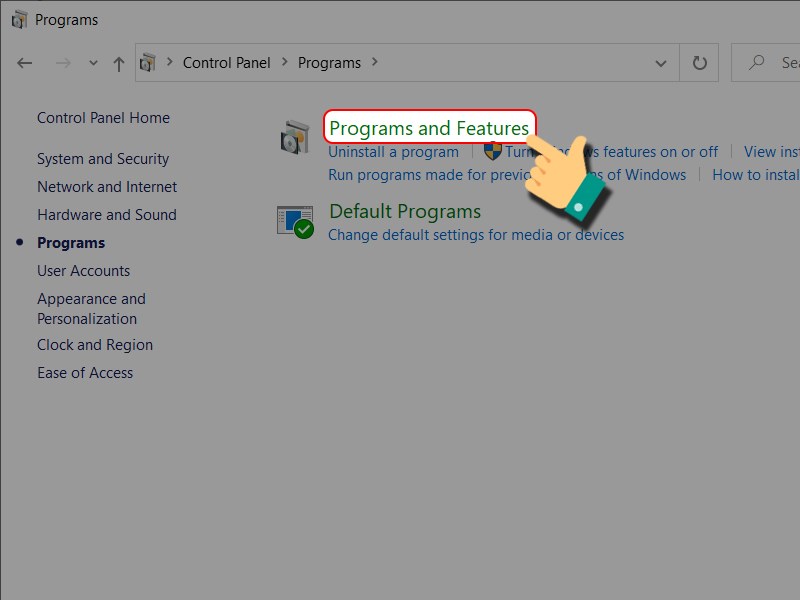Viewport: 800px width, 600px height.
Task: Navigate via the Control Panel breadcrumb item
Action: [x=227, y=62]
